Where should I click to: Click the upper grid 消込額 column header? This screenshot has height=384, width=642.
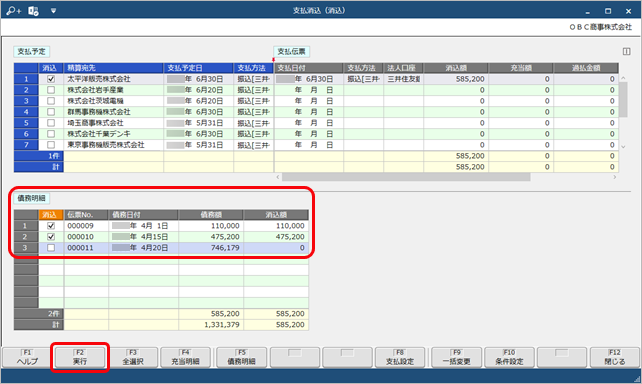point(456,68)
